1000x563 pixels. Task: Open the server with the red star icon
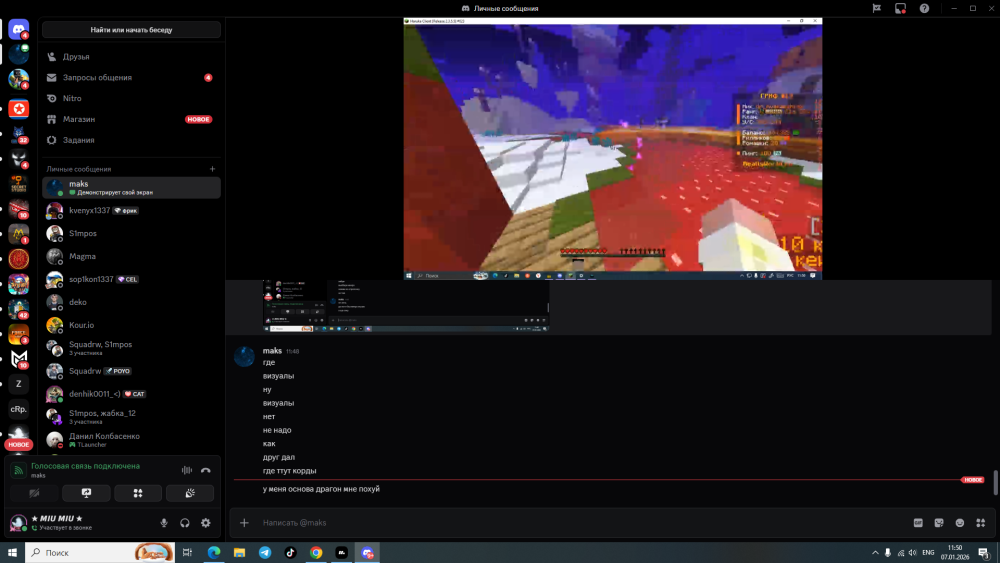coord(18,109)
